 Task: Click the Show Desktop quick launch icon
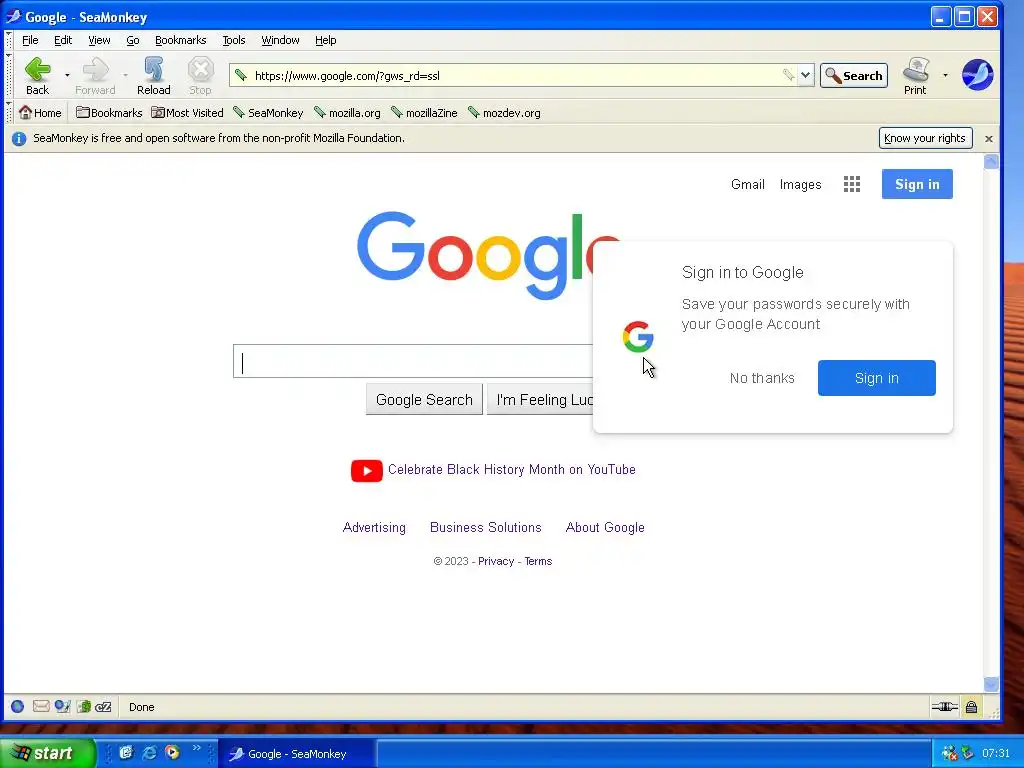click(125, 752)
